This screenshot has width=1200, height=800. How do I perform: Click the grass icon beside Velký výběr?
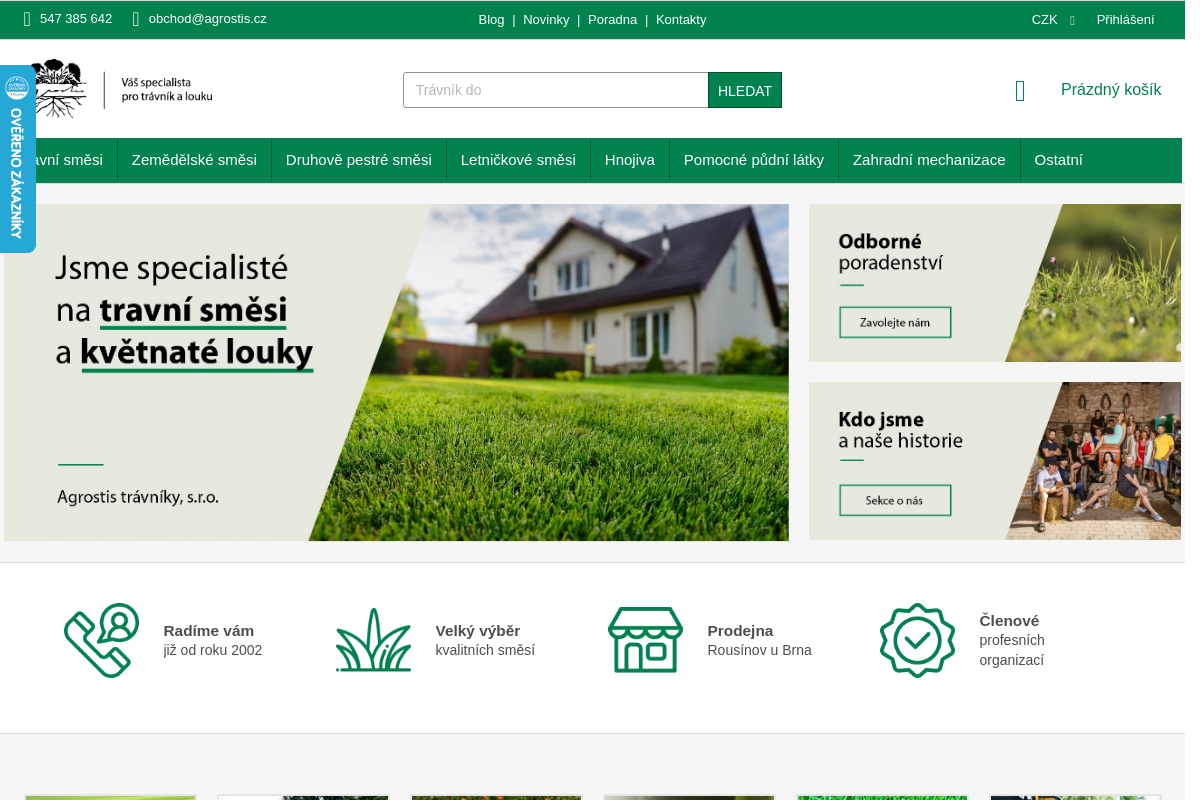coord(373,640)
